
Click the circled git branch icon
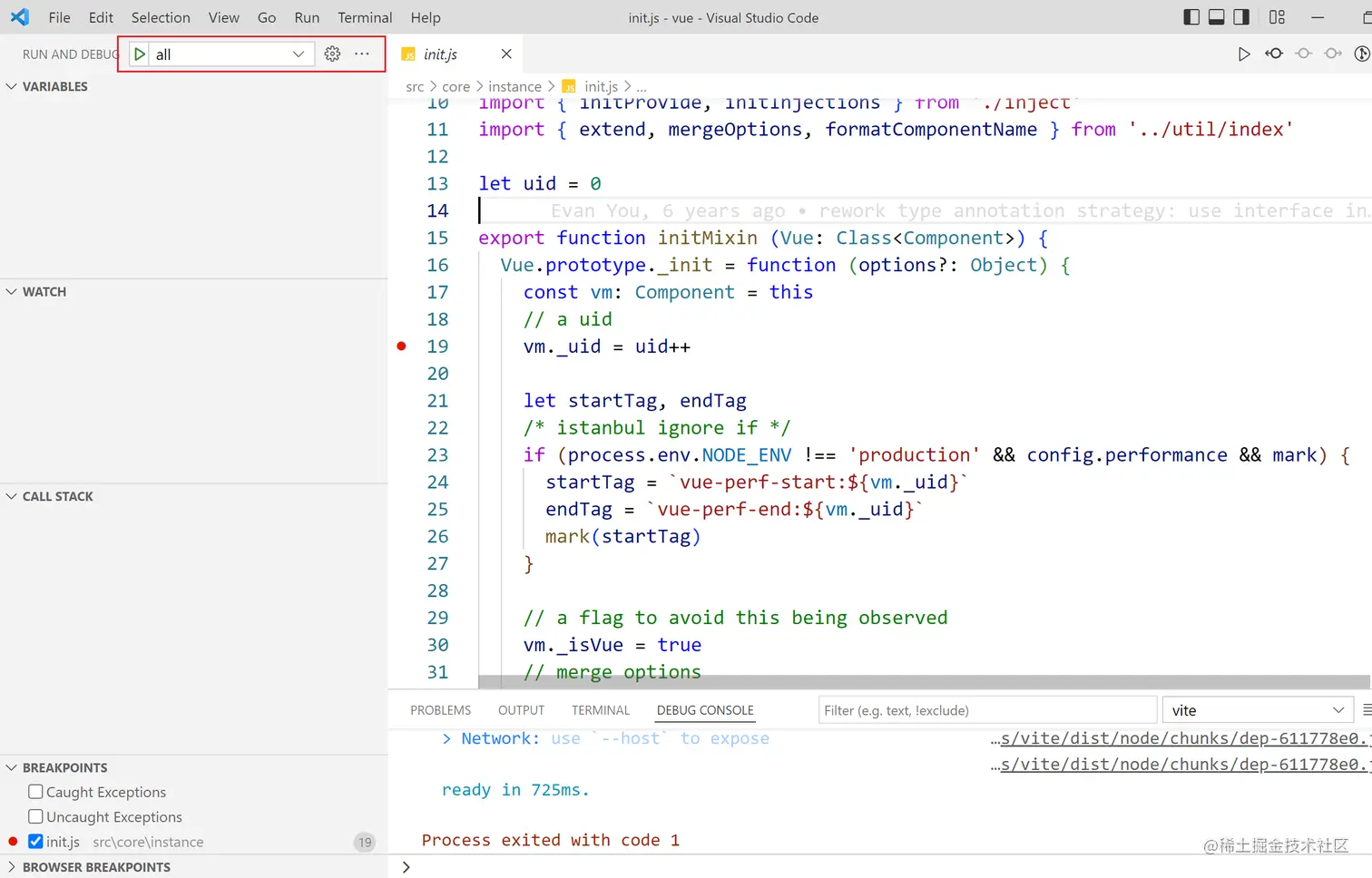click(1362, 54)
